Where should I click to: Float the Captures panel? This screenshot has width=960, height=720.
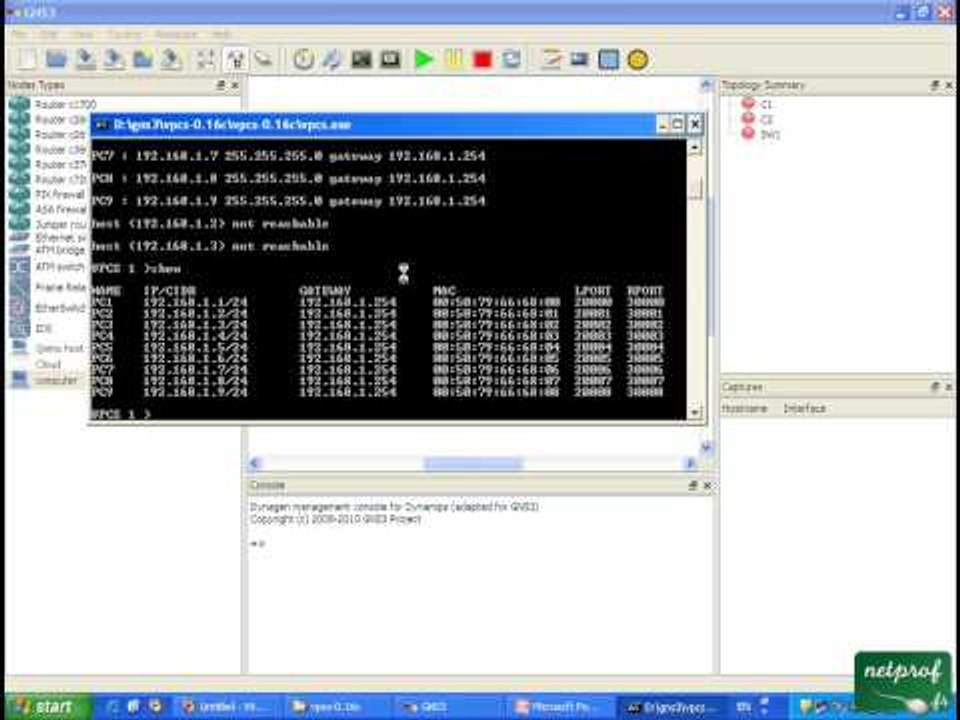click(x=935, y=387)
